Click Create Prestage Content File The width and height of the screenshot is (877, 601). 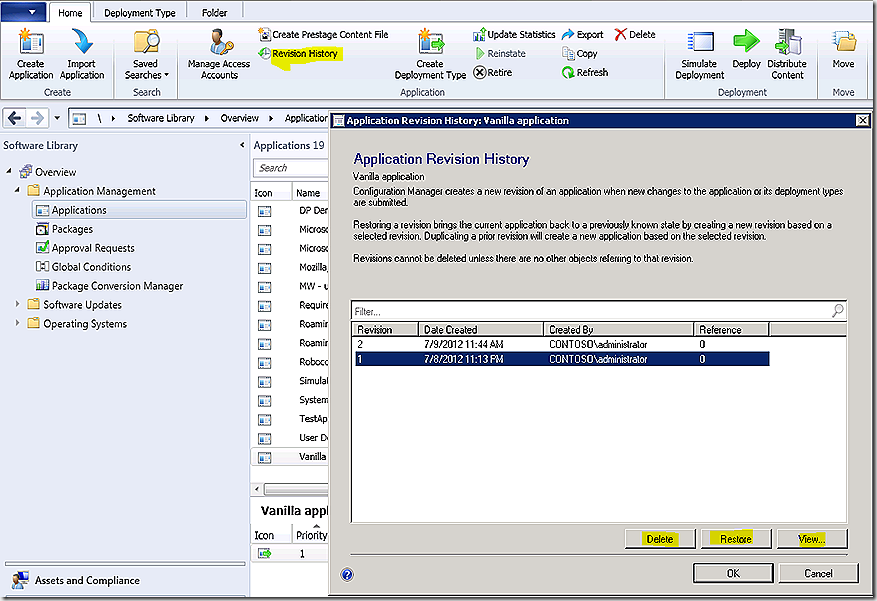click(x=323, y=35)
